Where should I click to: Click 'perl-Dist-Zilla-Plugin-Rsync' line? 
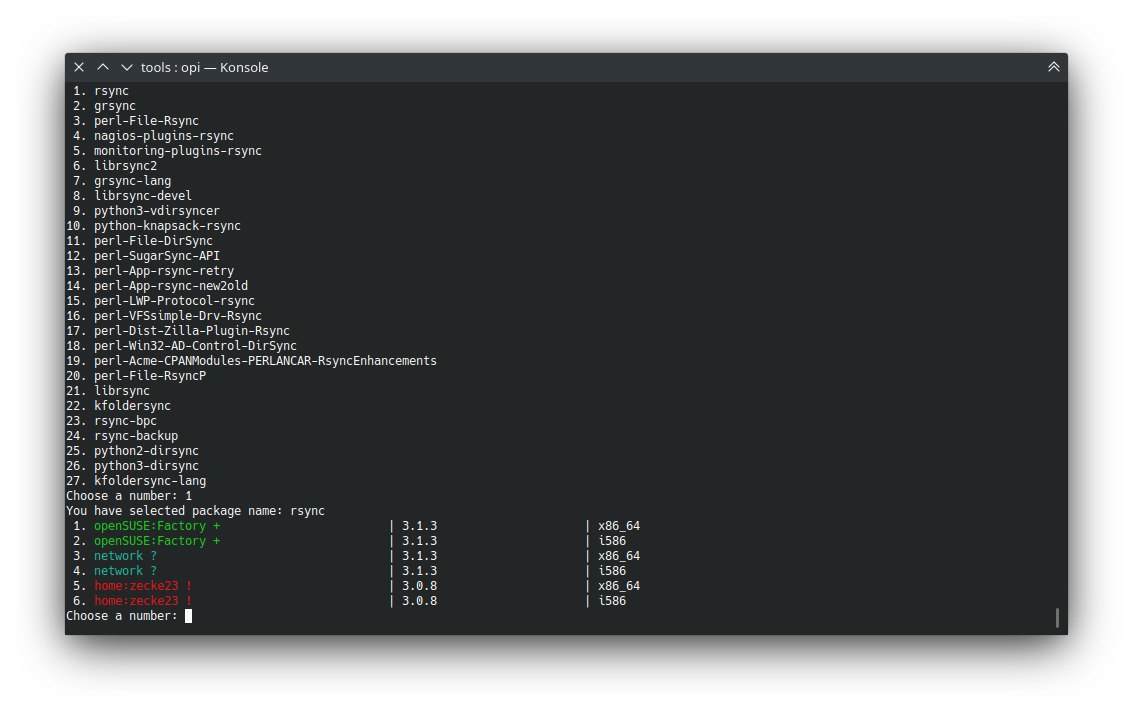click(192, 331)
